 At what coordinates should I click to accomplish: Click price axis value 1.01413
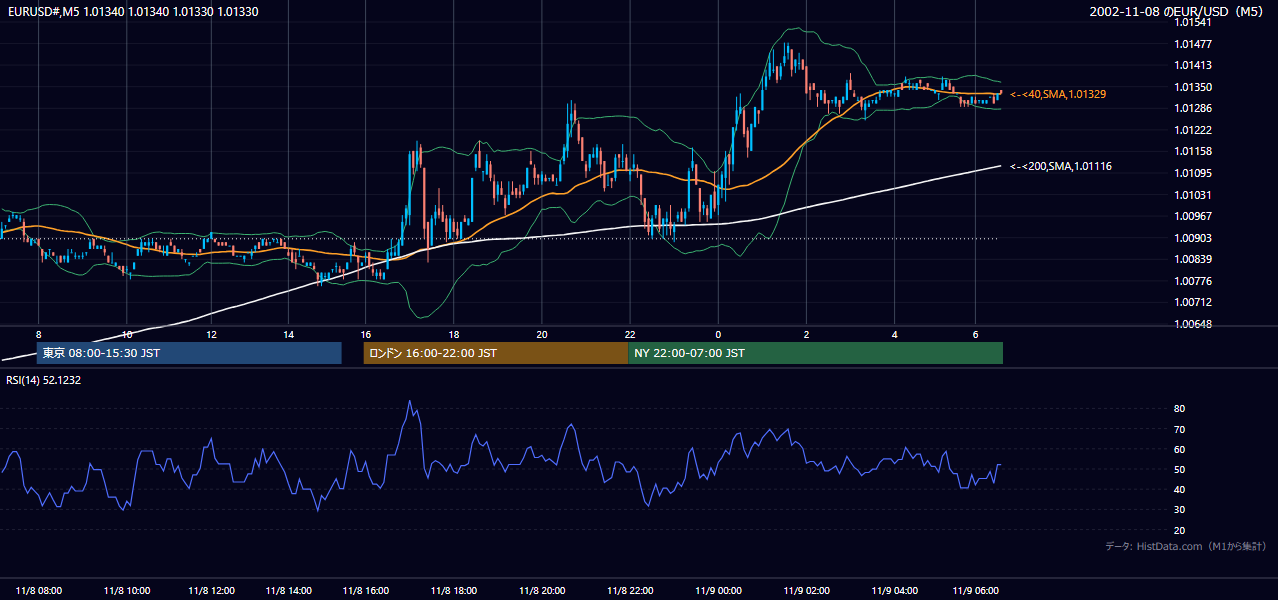click(1194, 66)
